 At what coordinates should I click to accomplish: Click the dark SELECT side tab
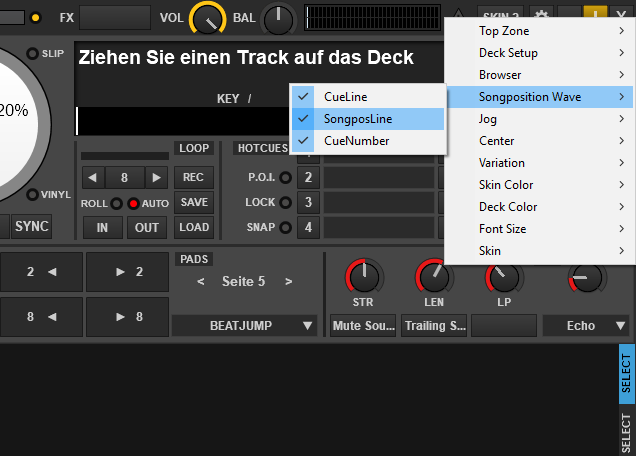pyautogui.click(x=627, y=432)
